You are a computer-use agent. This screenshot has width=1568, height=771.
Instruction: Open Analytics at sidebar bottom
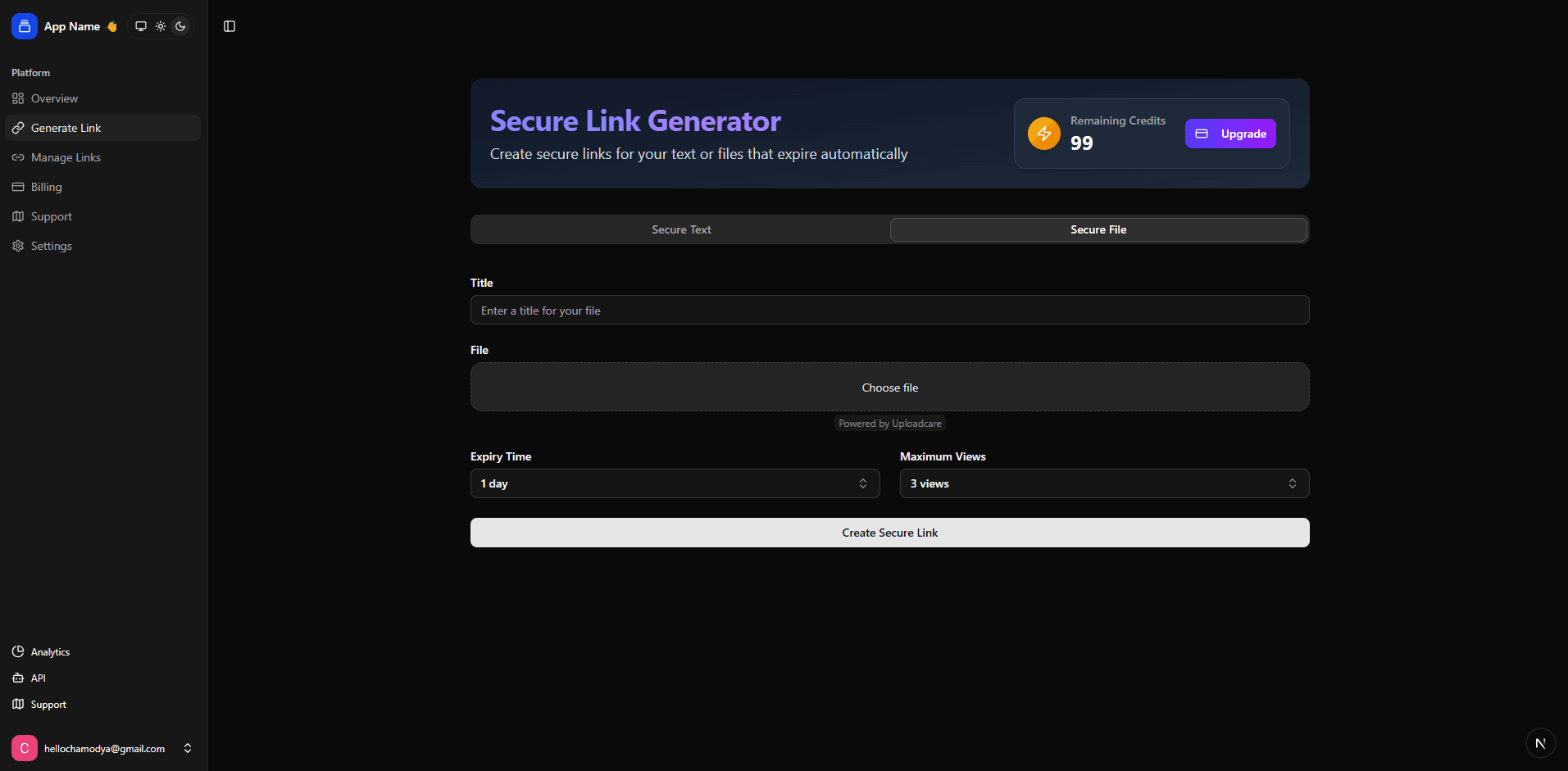[102, 652]
